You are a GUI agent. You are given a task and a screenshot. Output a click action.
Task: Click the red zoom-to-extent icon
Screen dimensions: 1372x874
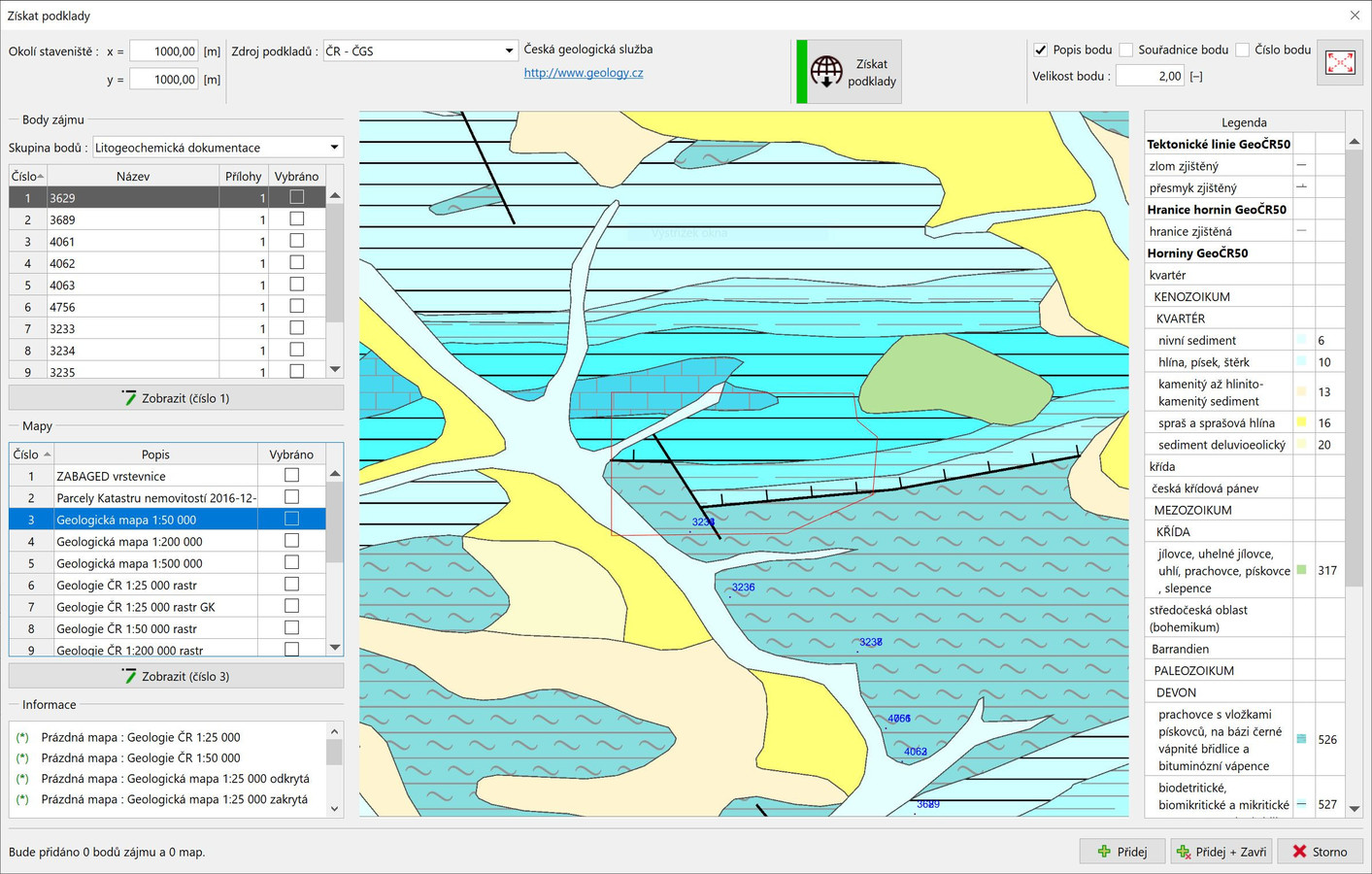tap(1340, 63)
